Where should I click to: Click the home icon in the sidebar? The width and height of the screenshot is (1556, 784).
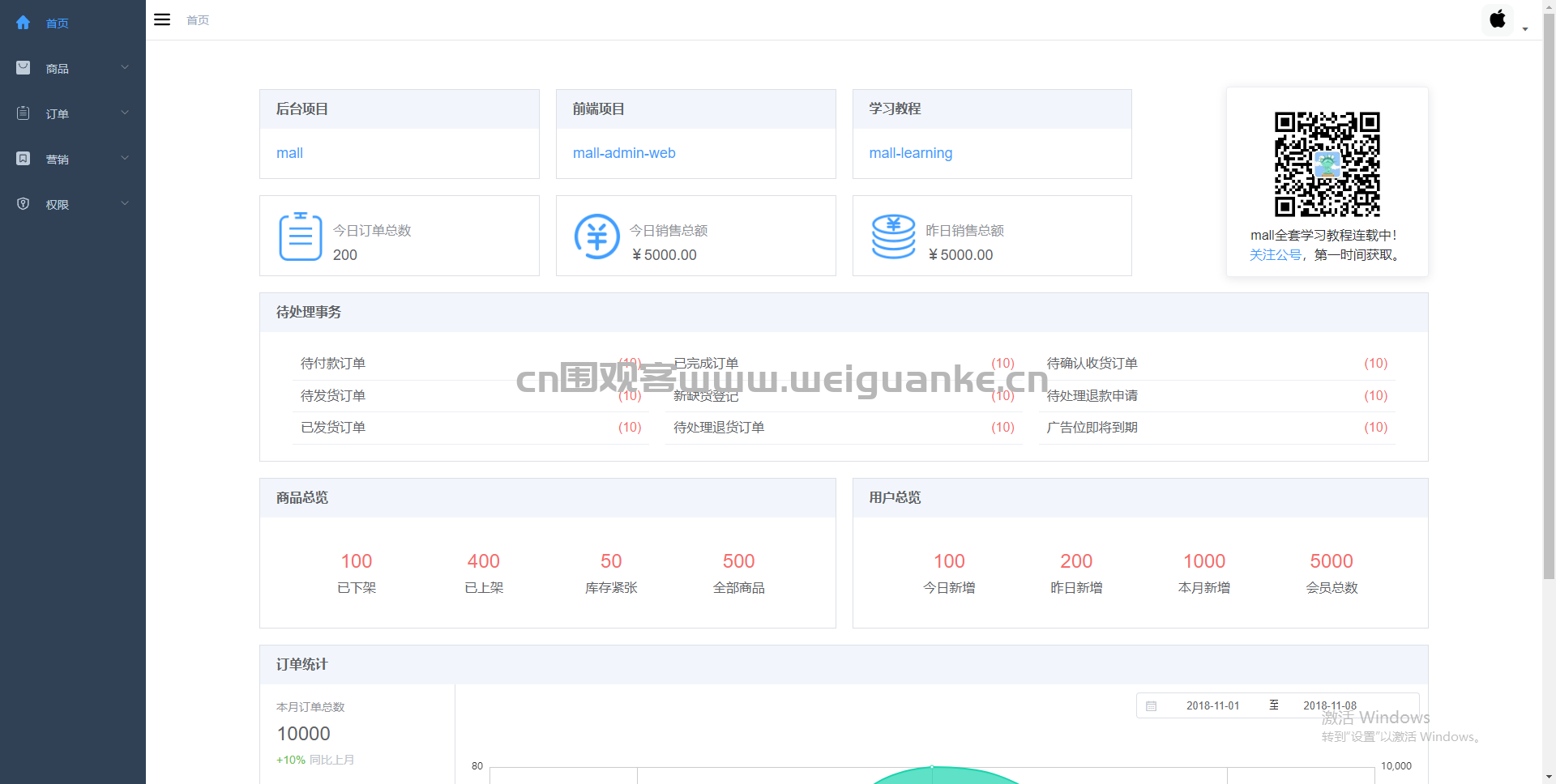[x=24, y=23]
